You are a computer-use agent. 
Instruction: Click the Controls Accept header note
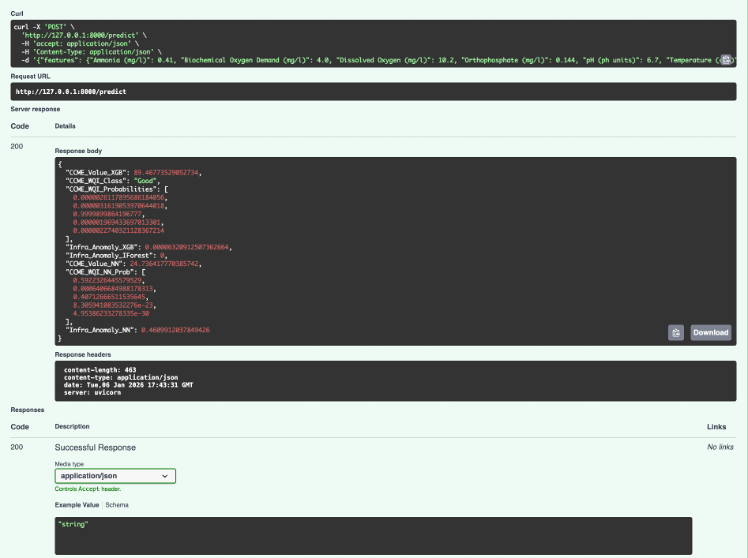coord(88,489)
